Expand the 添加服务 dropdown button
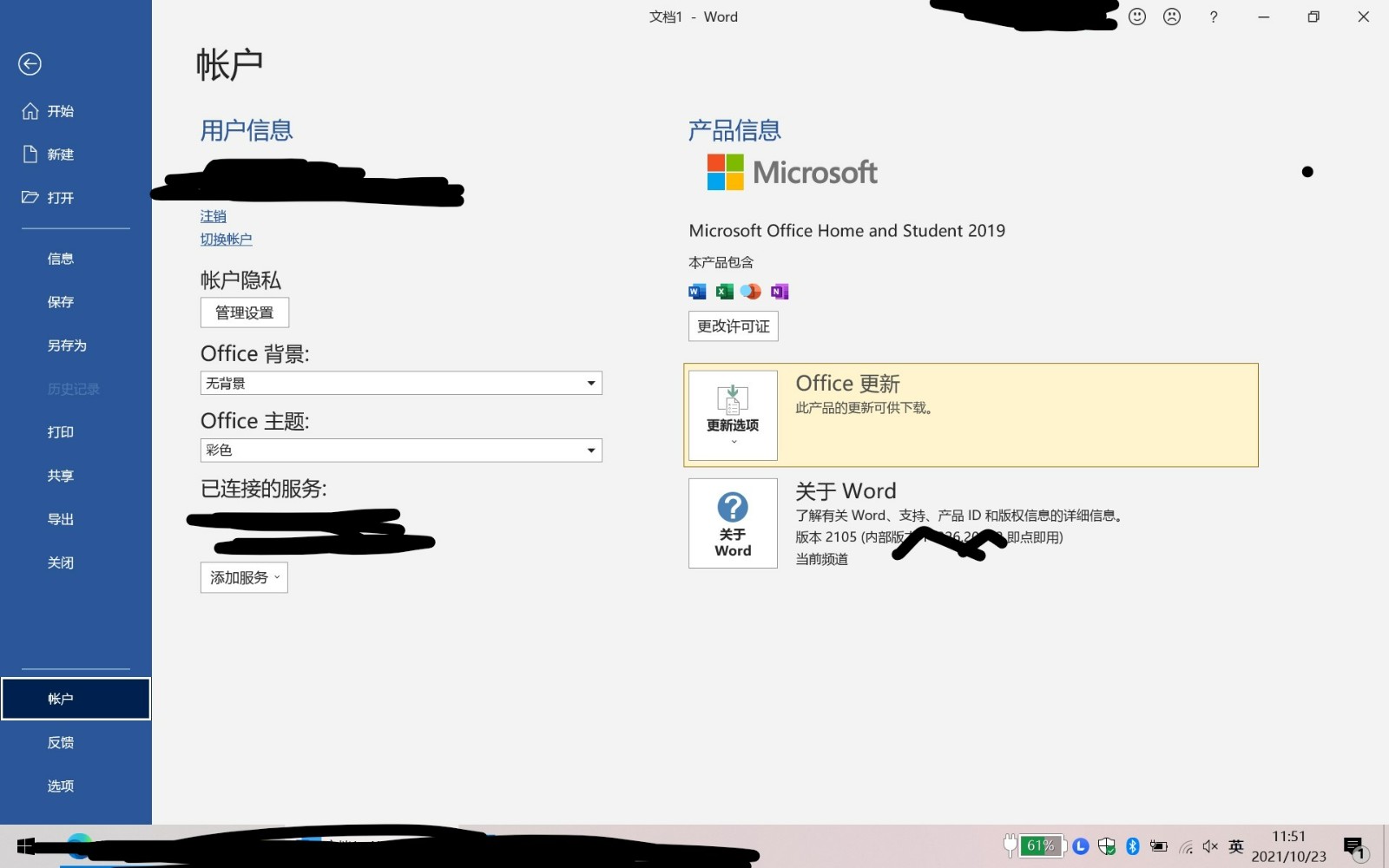The image size is (1389, 868). tap(244, 577)
